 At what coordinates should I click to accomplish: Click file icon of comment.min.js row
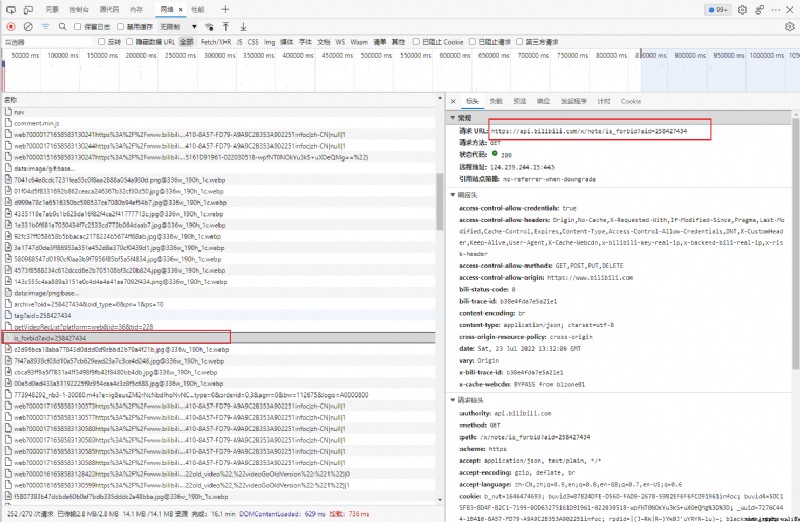pyautogui.click(x=8, y=123)
